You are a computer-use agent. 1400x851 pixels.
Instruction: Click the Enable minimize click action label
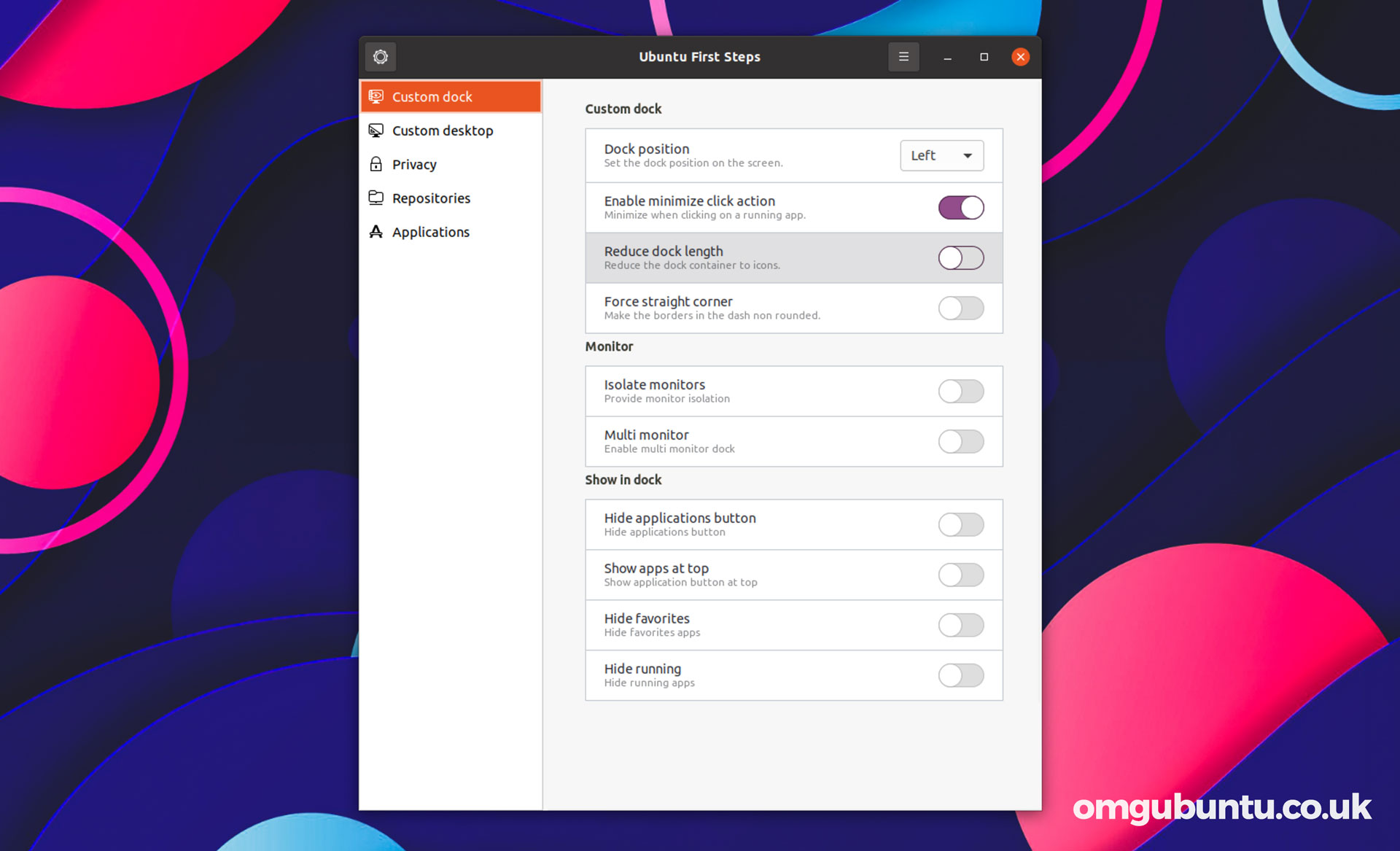tap(689, 201)
